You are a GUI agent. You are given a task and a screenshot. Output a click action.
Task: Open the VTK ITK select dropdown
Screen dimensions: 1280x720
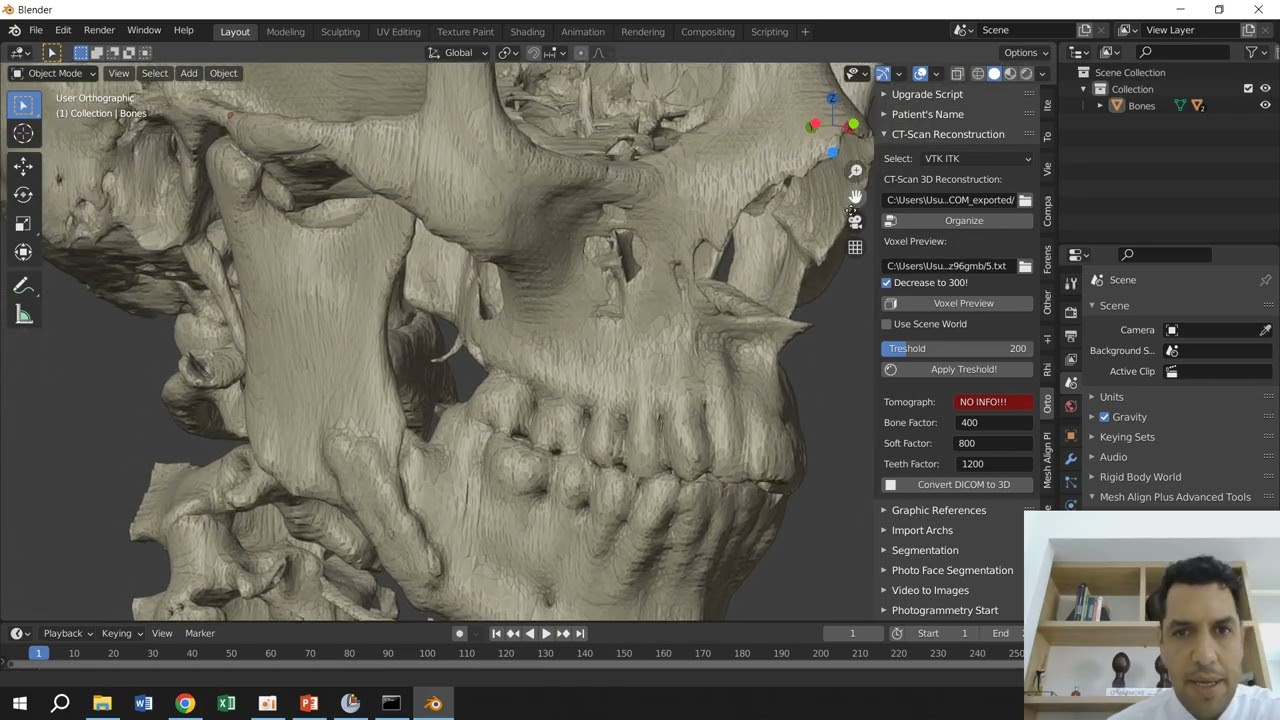(x=977, y=159)
